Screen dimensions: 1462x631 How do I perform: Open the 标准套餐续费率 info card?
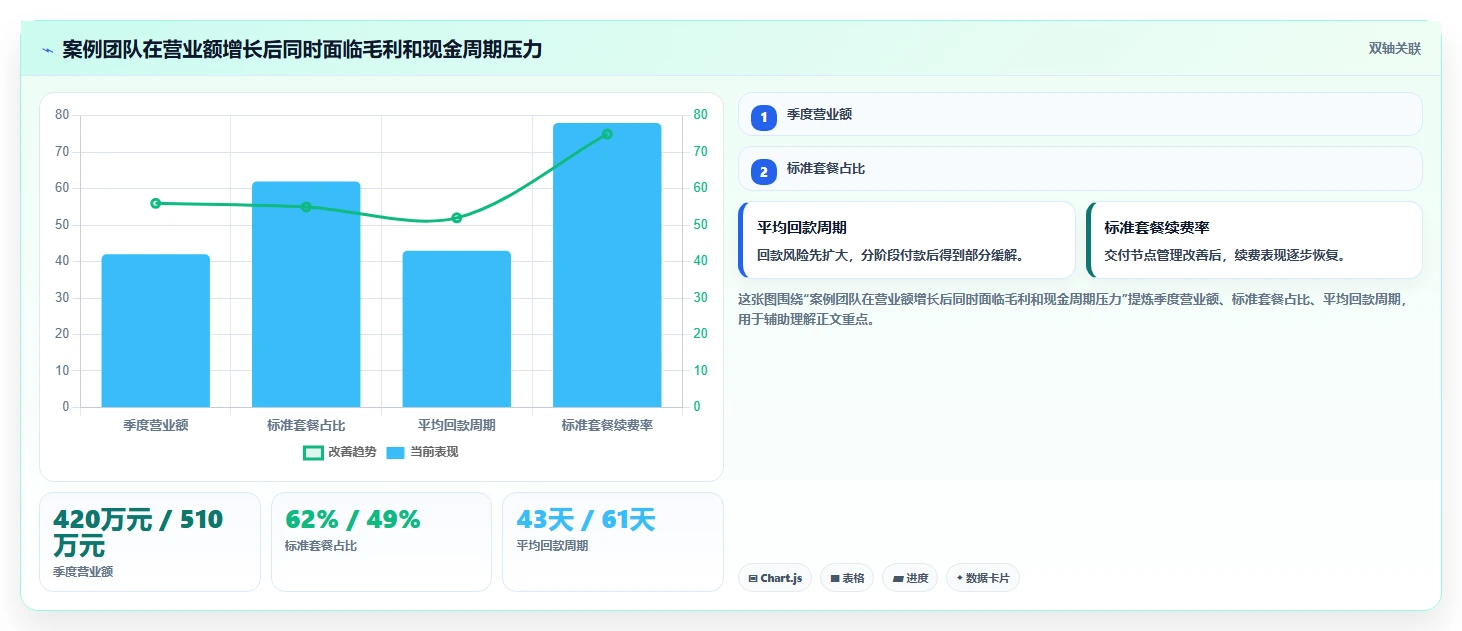[1254, 240]
